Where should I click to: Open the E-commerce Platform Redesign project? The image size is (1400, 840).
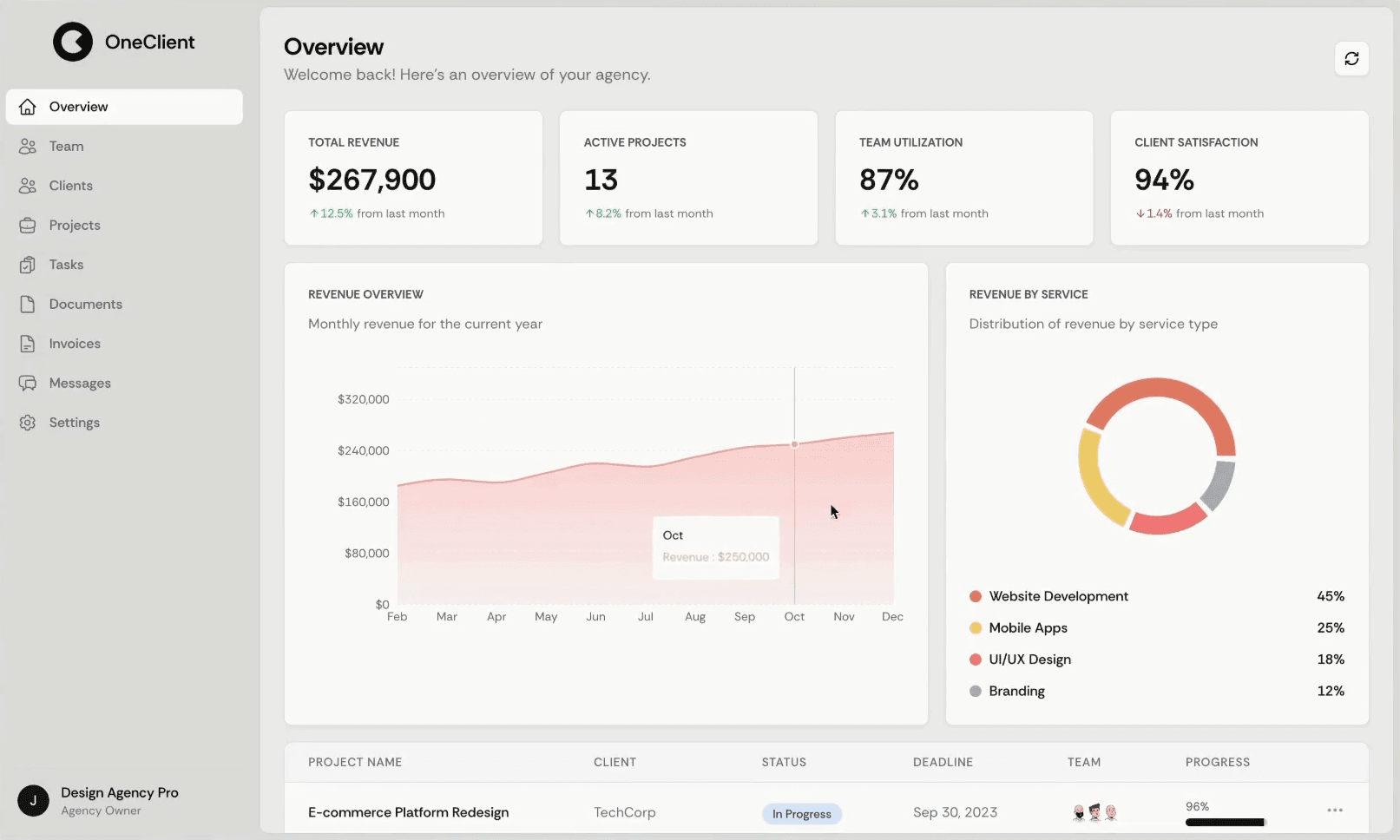408,812
